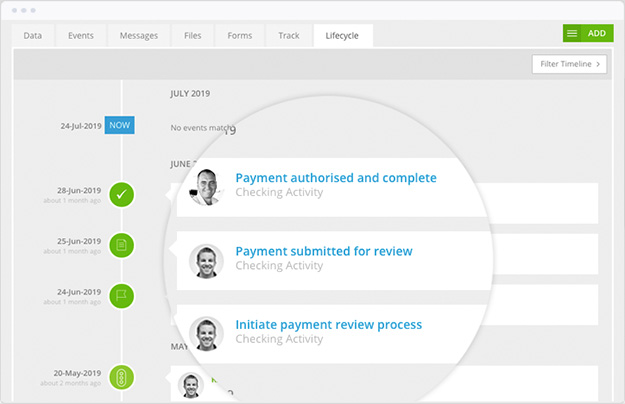Click avatar next to Payment submitted for review
This screenshot has width=625, height=404.
[207, 260]
